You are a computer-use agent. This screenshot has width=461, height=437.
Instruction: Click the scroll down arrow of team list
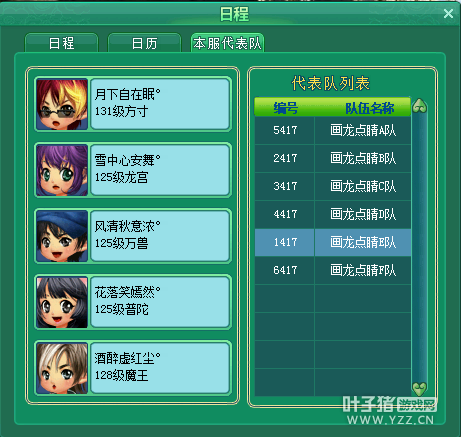420,388
